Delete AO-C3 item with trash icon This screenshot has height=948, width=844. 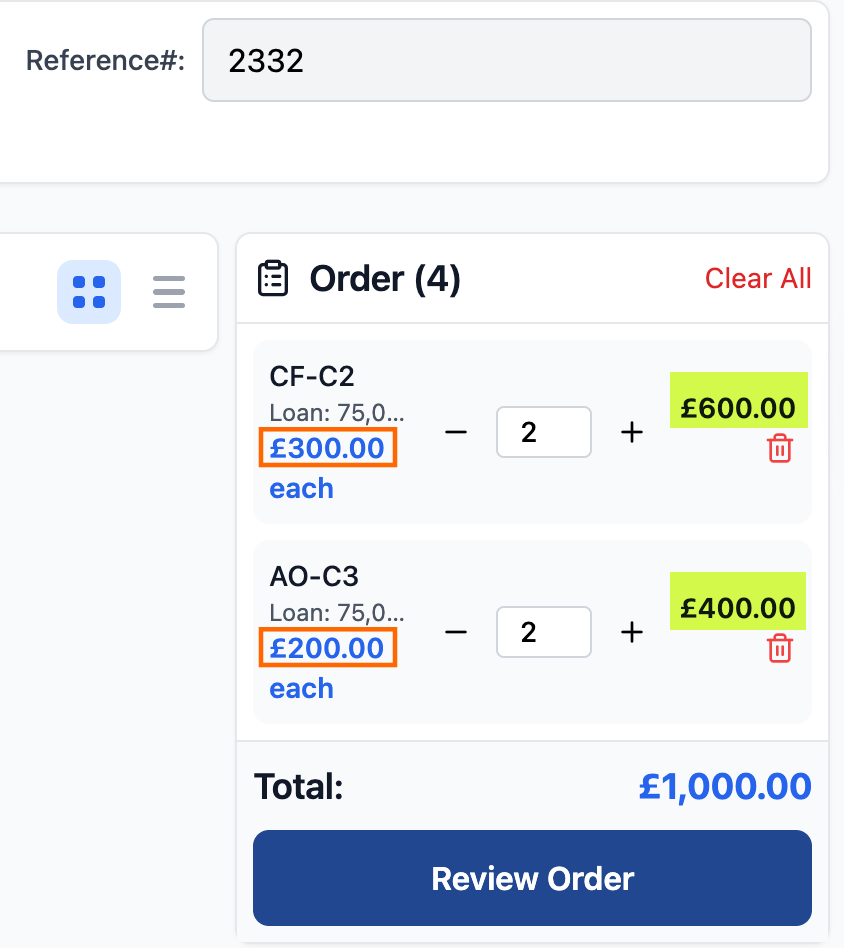click(779, 649)
